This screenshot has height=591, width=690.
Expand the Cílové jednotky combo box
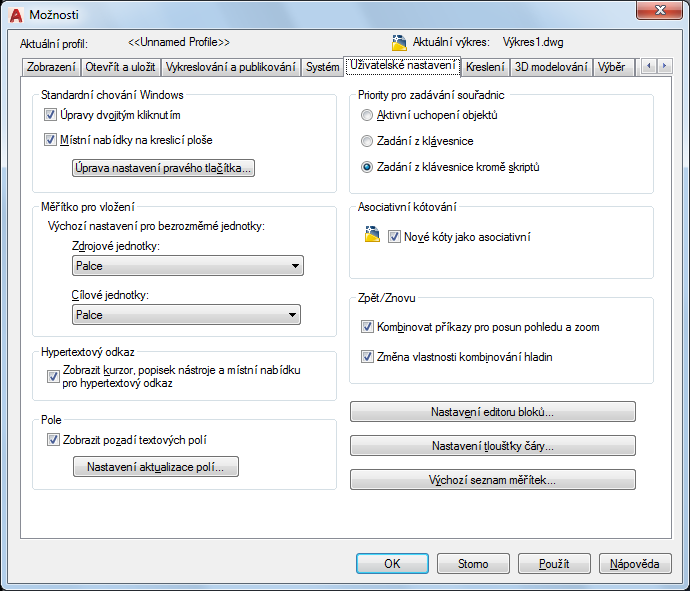pos(187,315)
